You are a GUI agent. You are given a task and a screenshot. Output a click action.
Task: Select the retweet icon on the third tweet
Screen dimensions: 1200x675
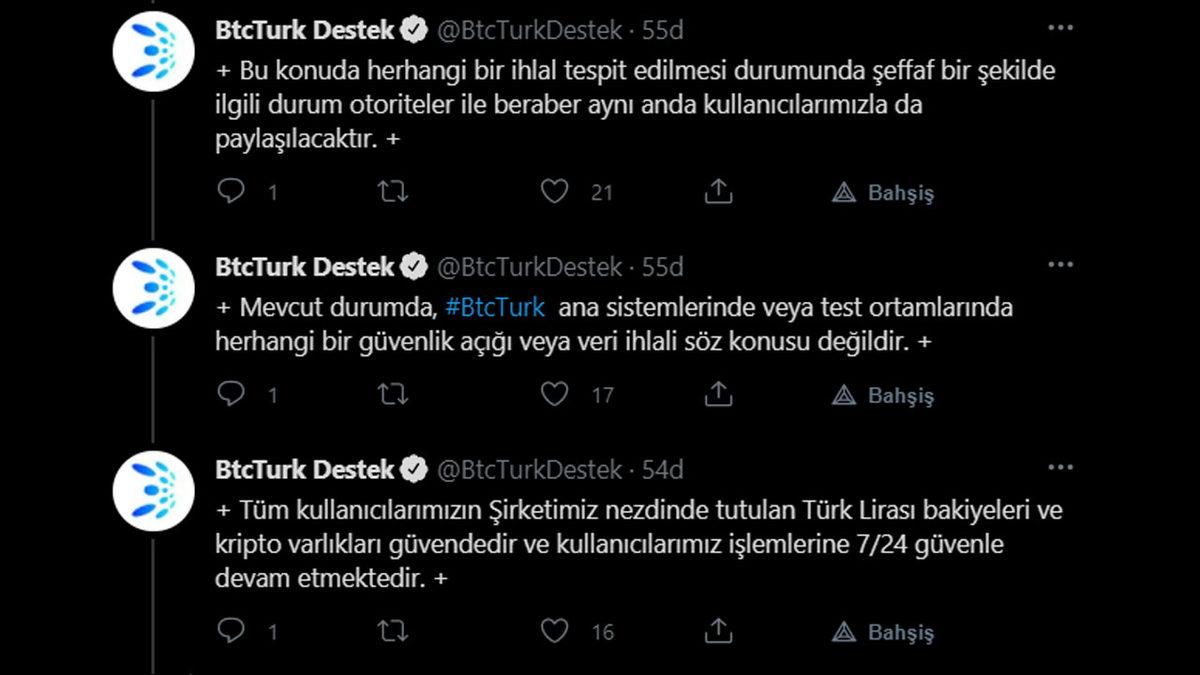tap(392, 631)
